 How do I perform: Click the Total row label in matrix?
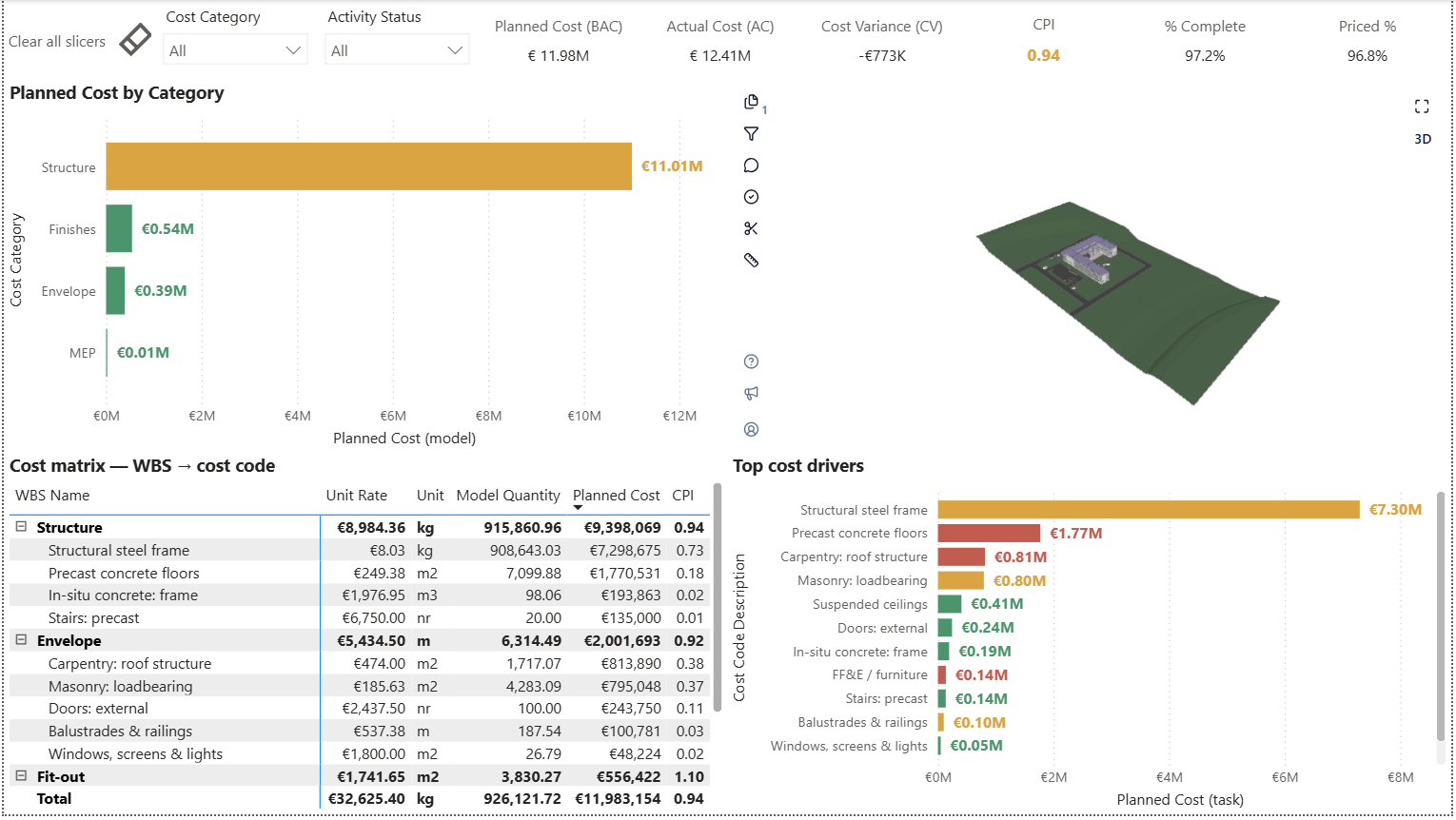click(54, 799)
